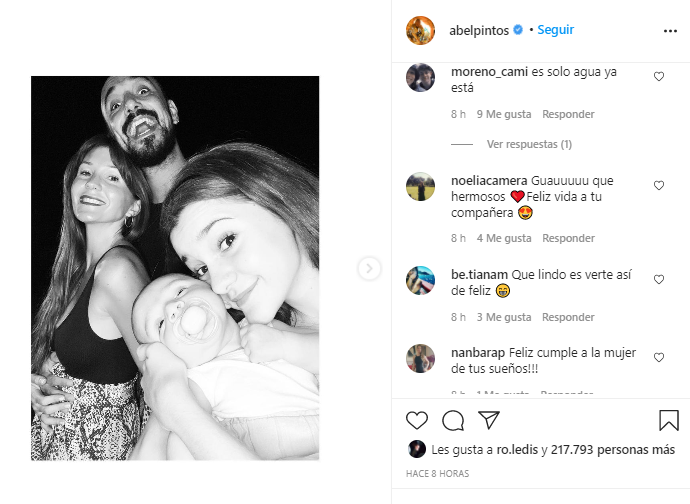
Task: Click ro.ledis liker avatar
Action: [x=416, y=449]
